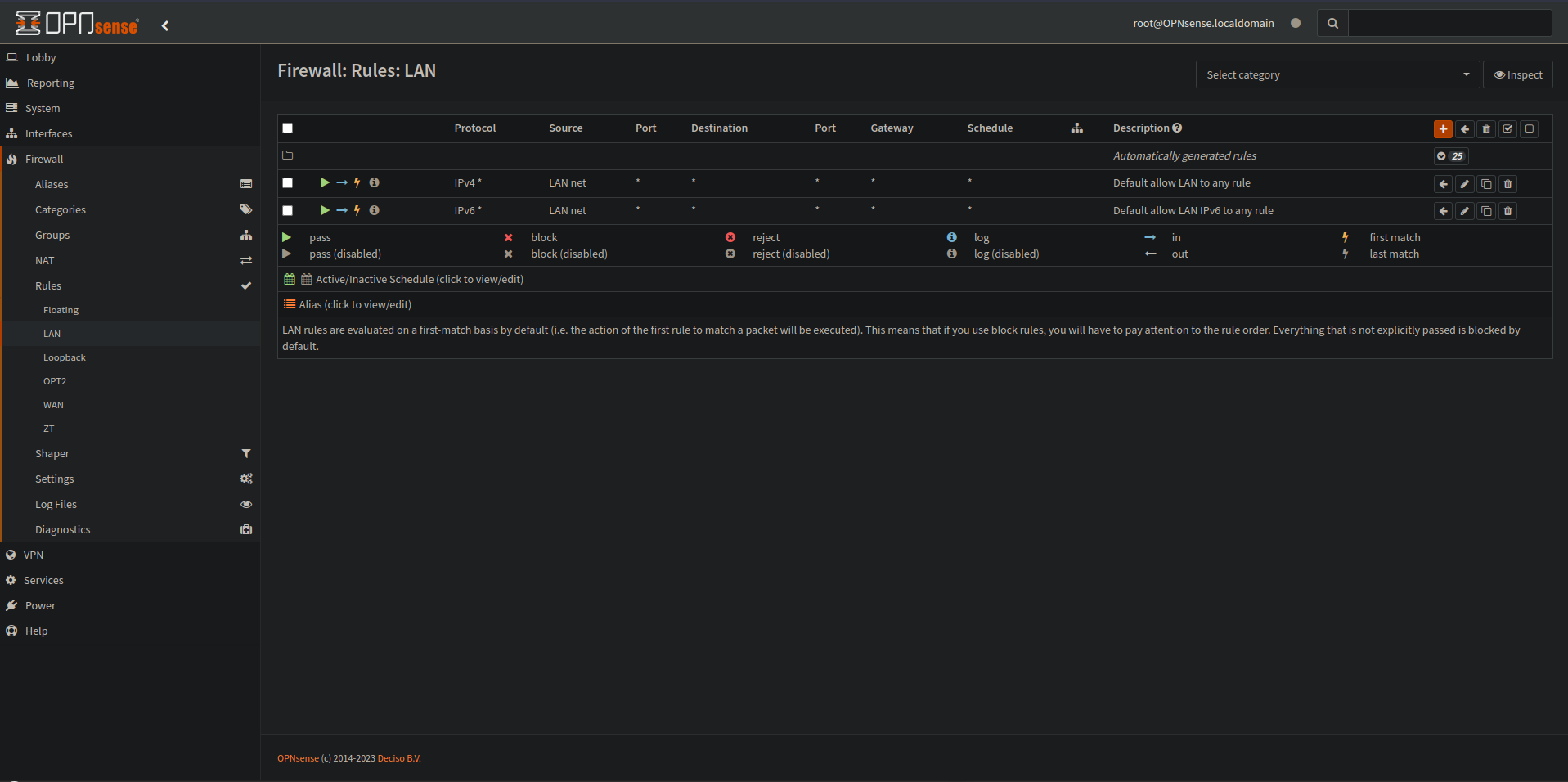
Task: Click the magnifier search icon in the top bar
Action: [1332, 23]
